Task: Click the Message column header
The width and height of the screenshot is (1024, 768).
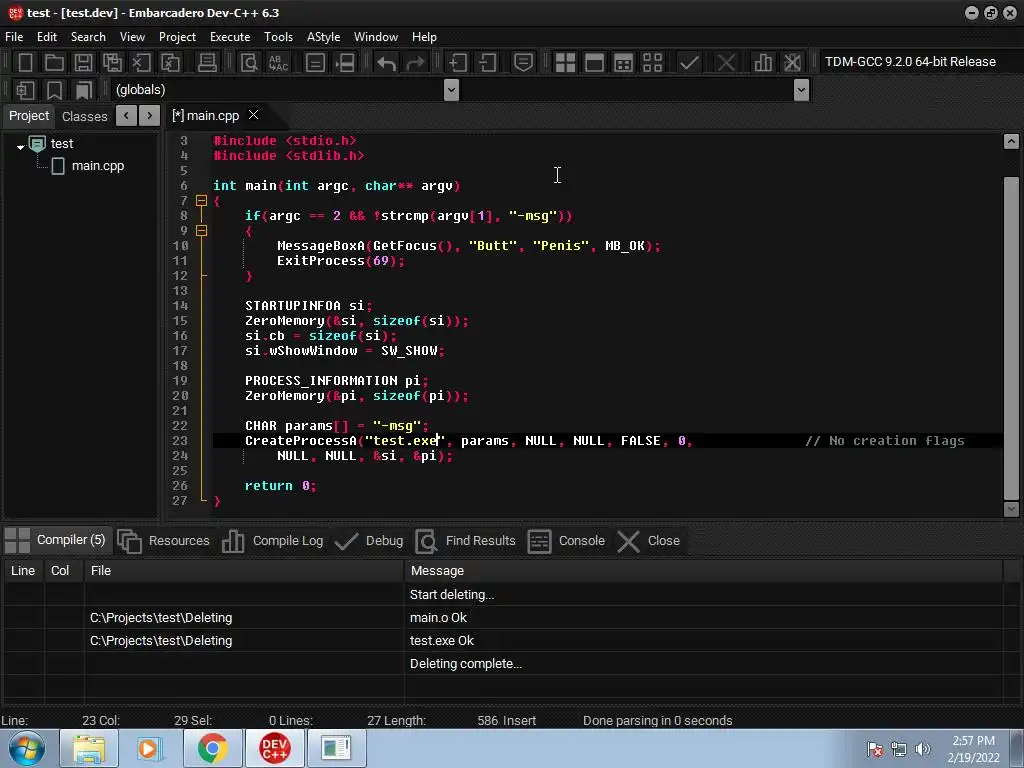Action: pos(703,571)
